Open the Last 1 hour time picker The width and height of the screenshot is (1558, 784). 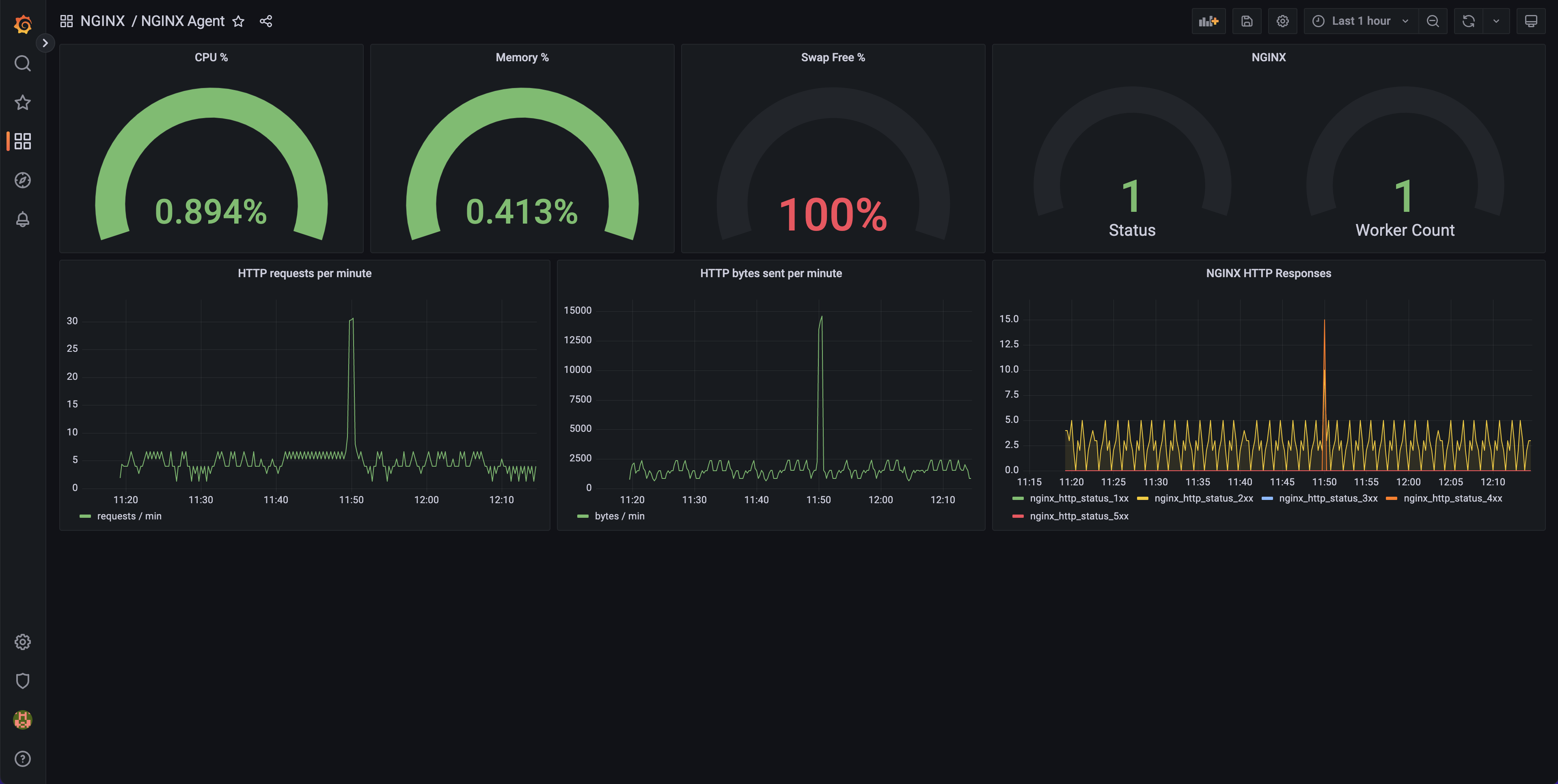[x=1361, y=21]
